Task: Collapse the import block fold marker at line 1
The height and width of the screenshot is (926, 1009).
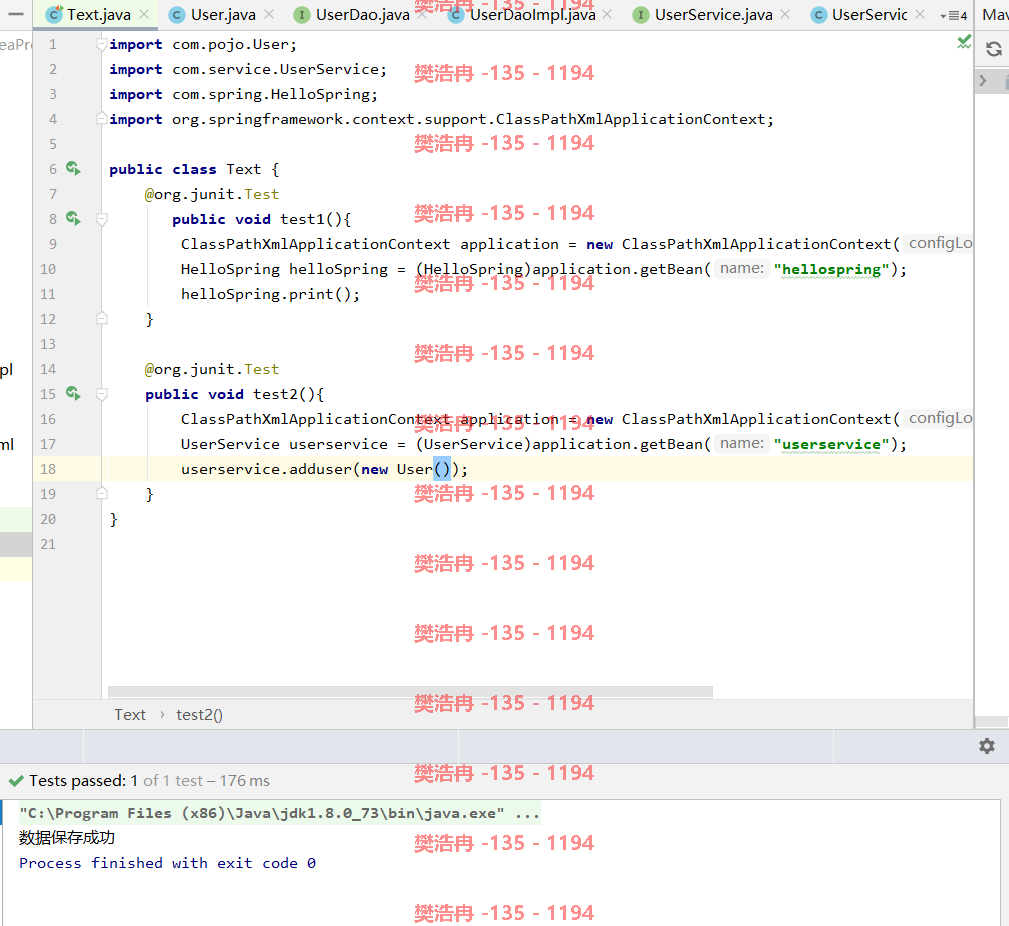Action: pyautogui.click(x=101, y=44)
